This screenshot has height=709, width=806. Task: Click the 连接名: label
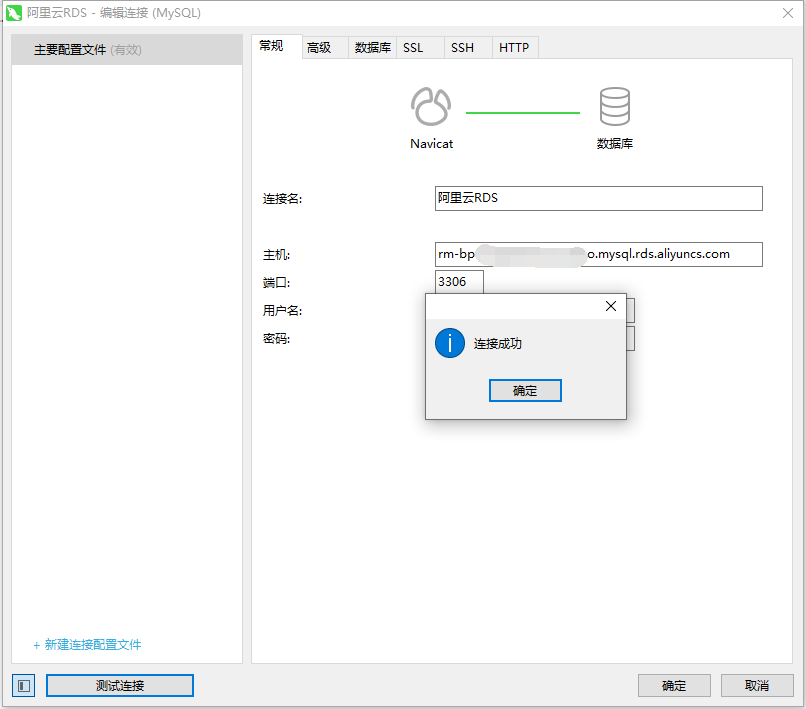pyautogui.click(x=283, y=199)
